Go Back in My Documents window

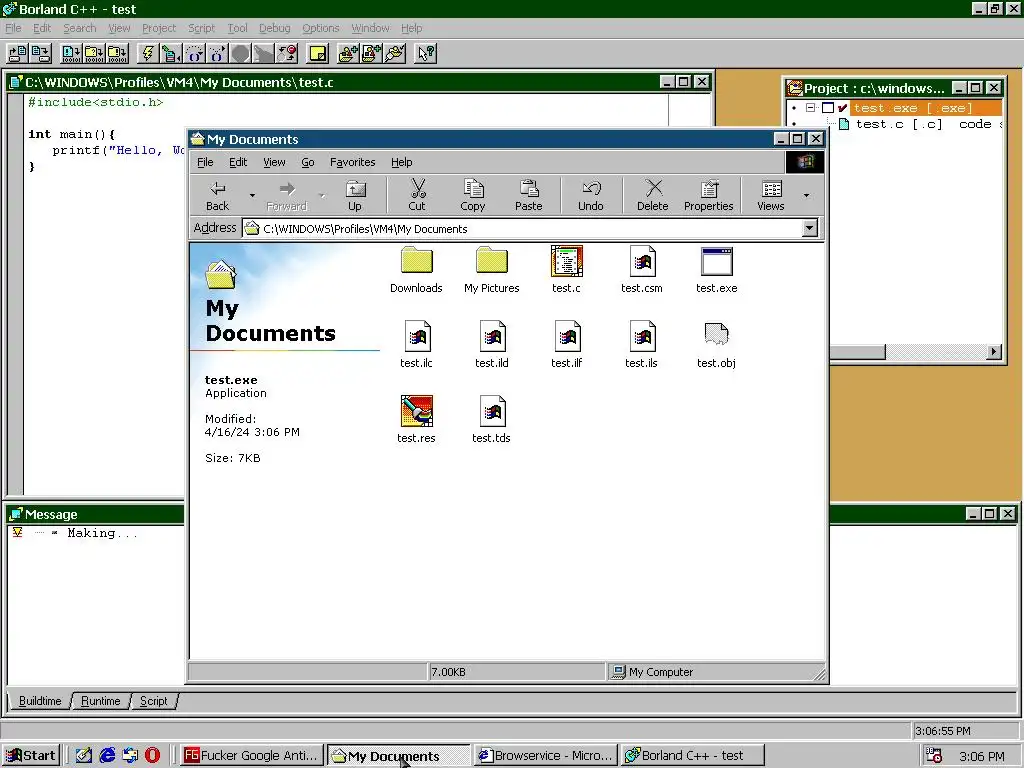[217, 196]
